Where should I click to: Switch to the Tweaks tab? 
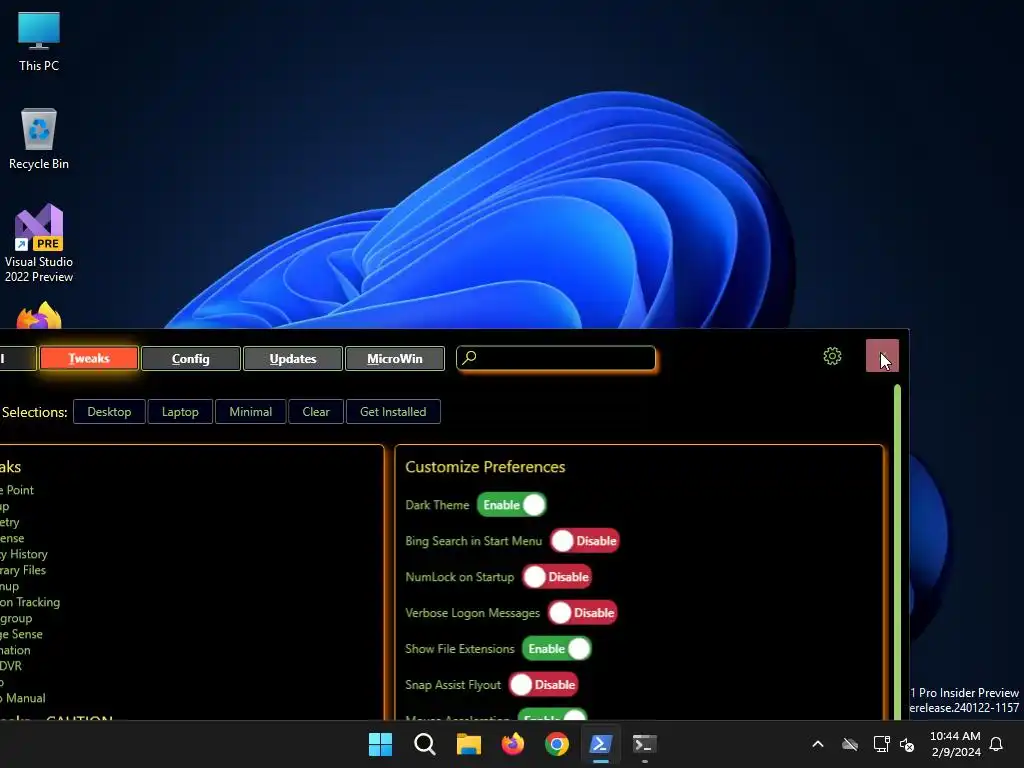coord(89,359)
